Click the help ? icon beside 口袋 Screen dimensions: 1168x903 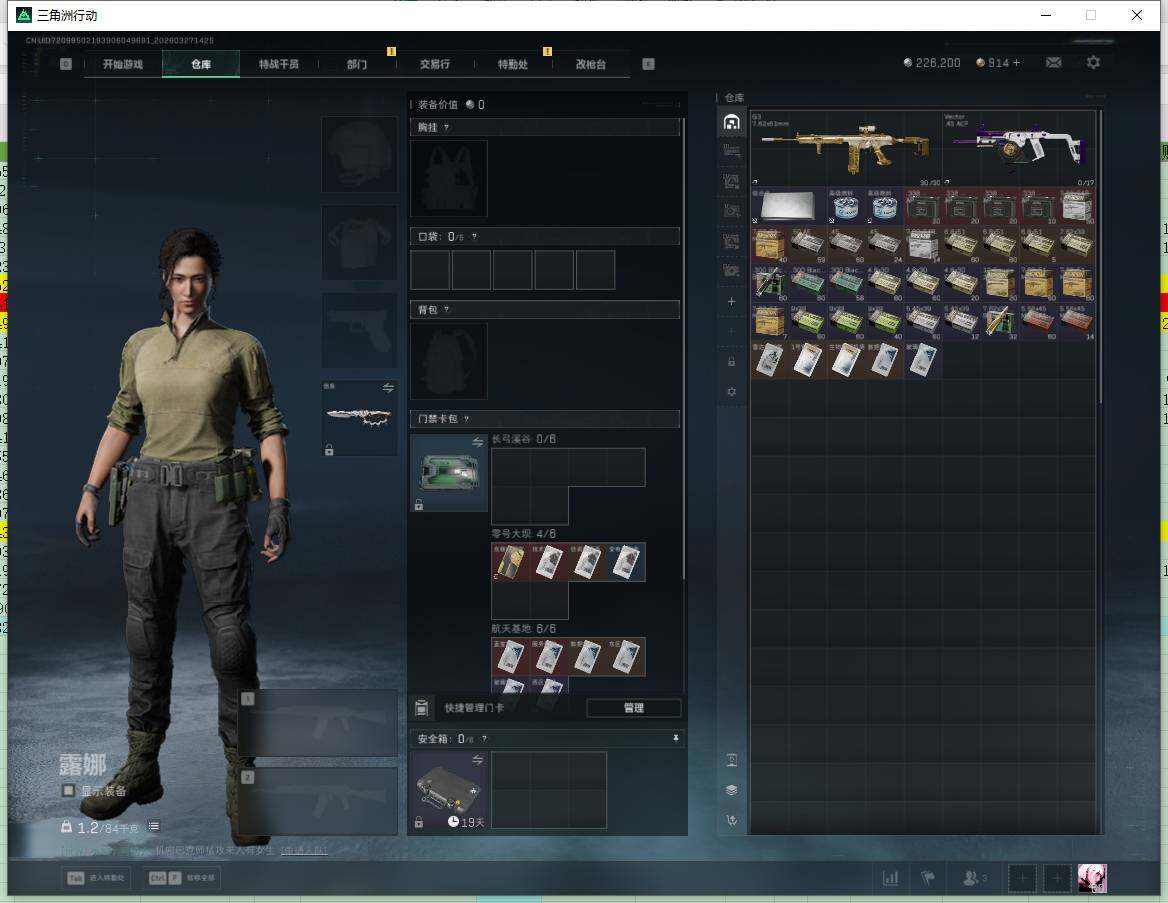[474, 237]
